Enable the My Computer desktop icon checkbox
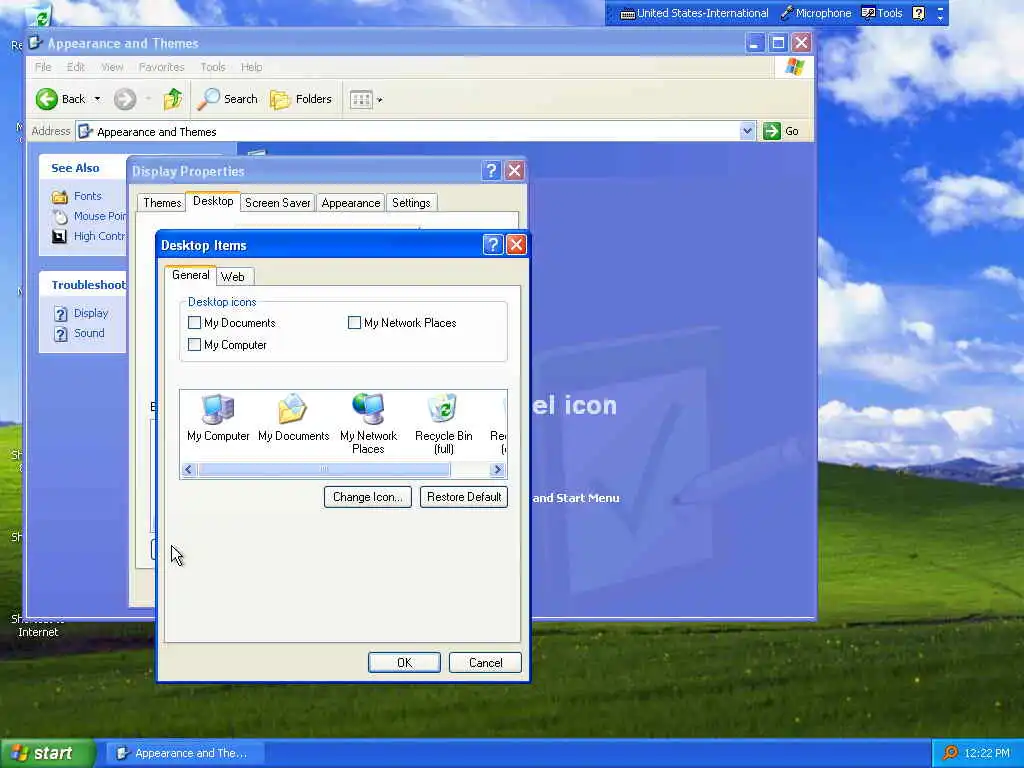 coord(194,344)
